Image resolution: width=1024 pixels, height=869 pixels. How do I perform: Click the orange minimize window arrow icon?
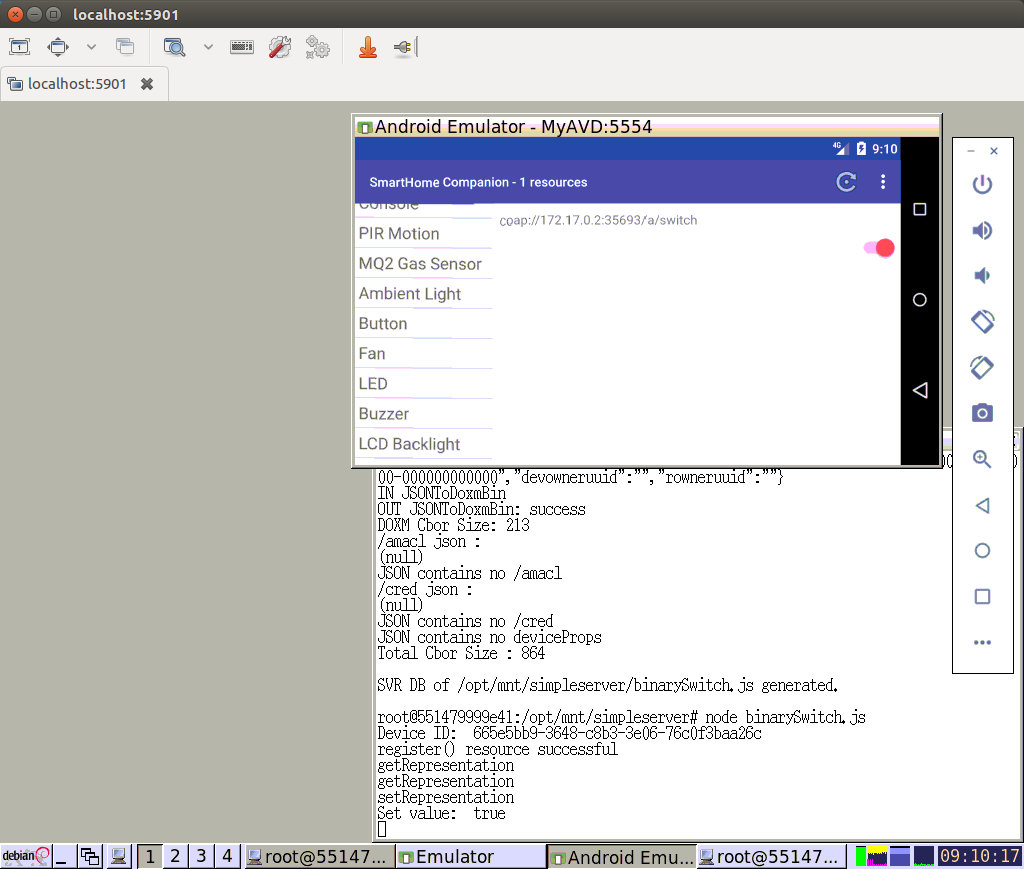(368, 47)
